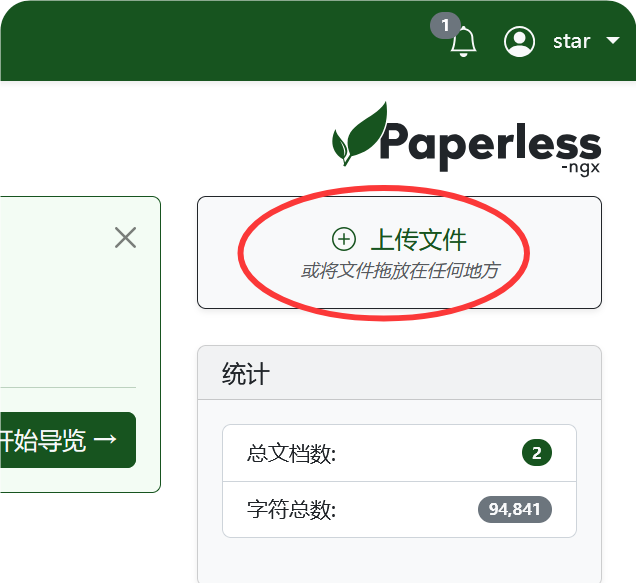Click the gray 94,841 count badge
This screenshot has width=636, height=583.
tap(514, 509)
